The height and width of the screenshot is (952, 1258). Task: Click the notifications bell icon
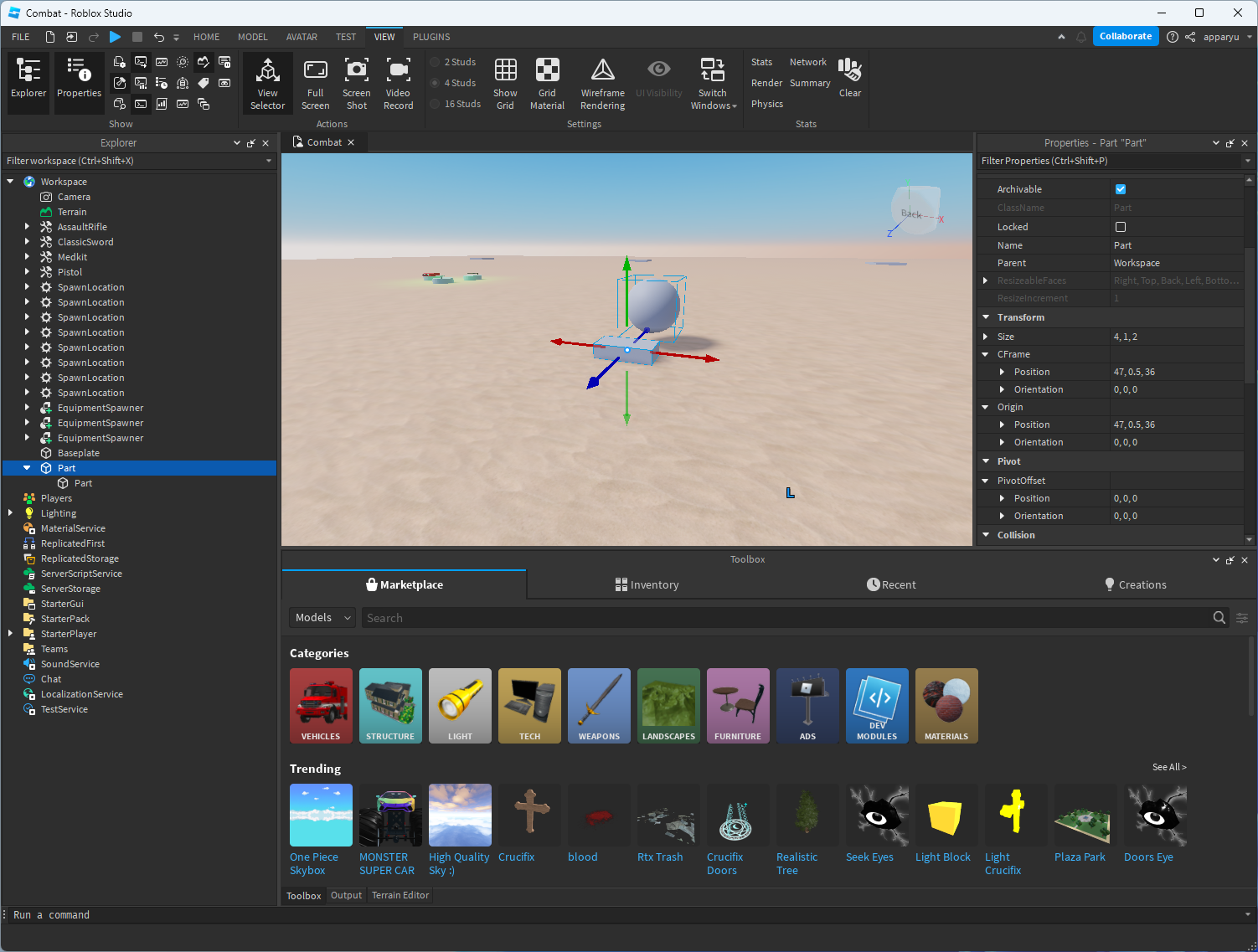tap(1081, 37)
